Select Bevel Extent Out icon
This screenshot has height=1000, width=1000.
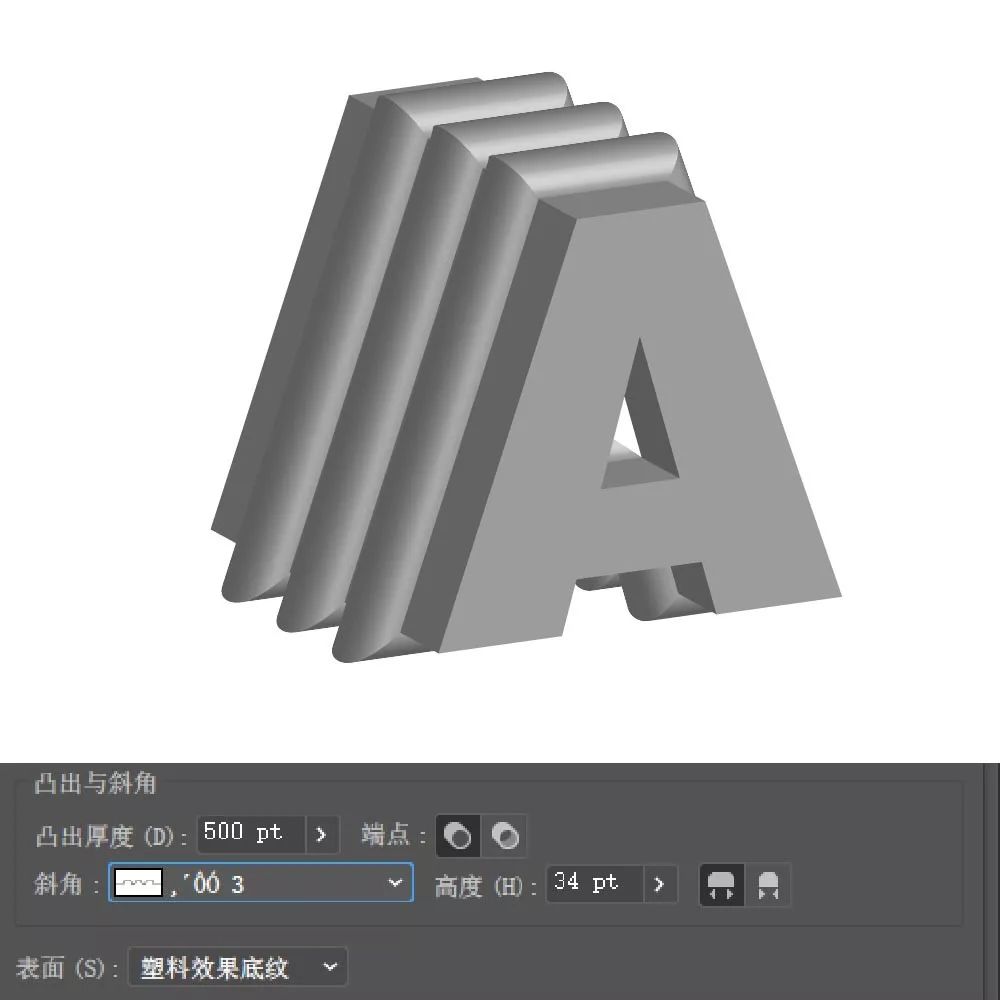[721, 885]
